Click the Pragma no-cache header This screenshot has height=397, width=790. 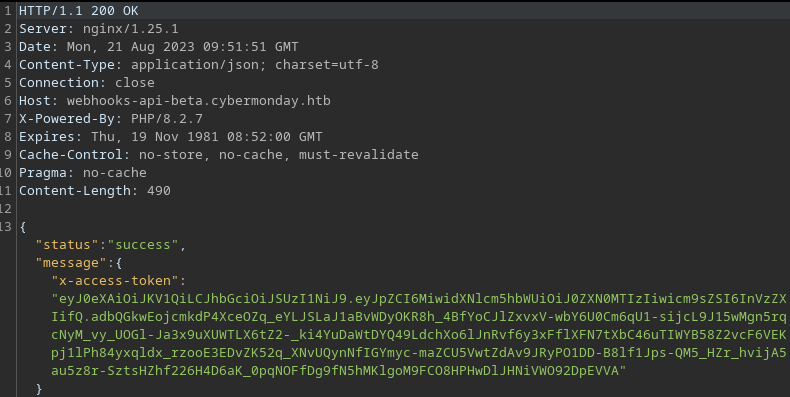[x=83, y=173]
